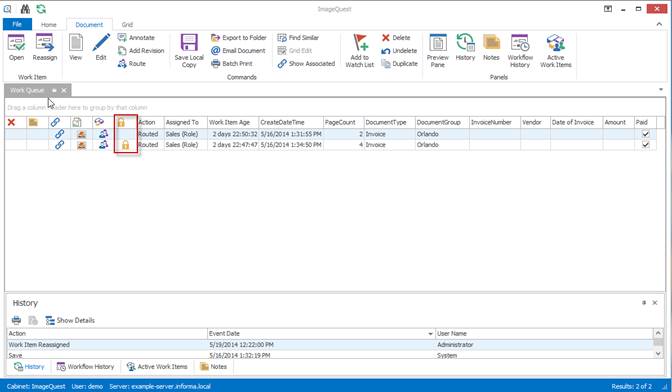Click Find Similar

tap(298, 38)
